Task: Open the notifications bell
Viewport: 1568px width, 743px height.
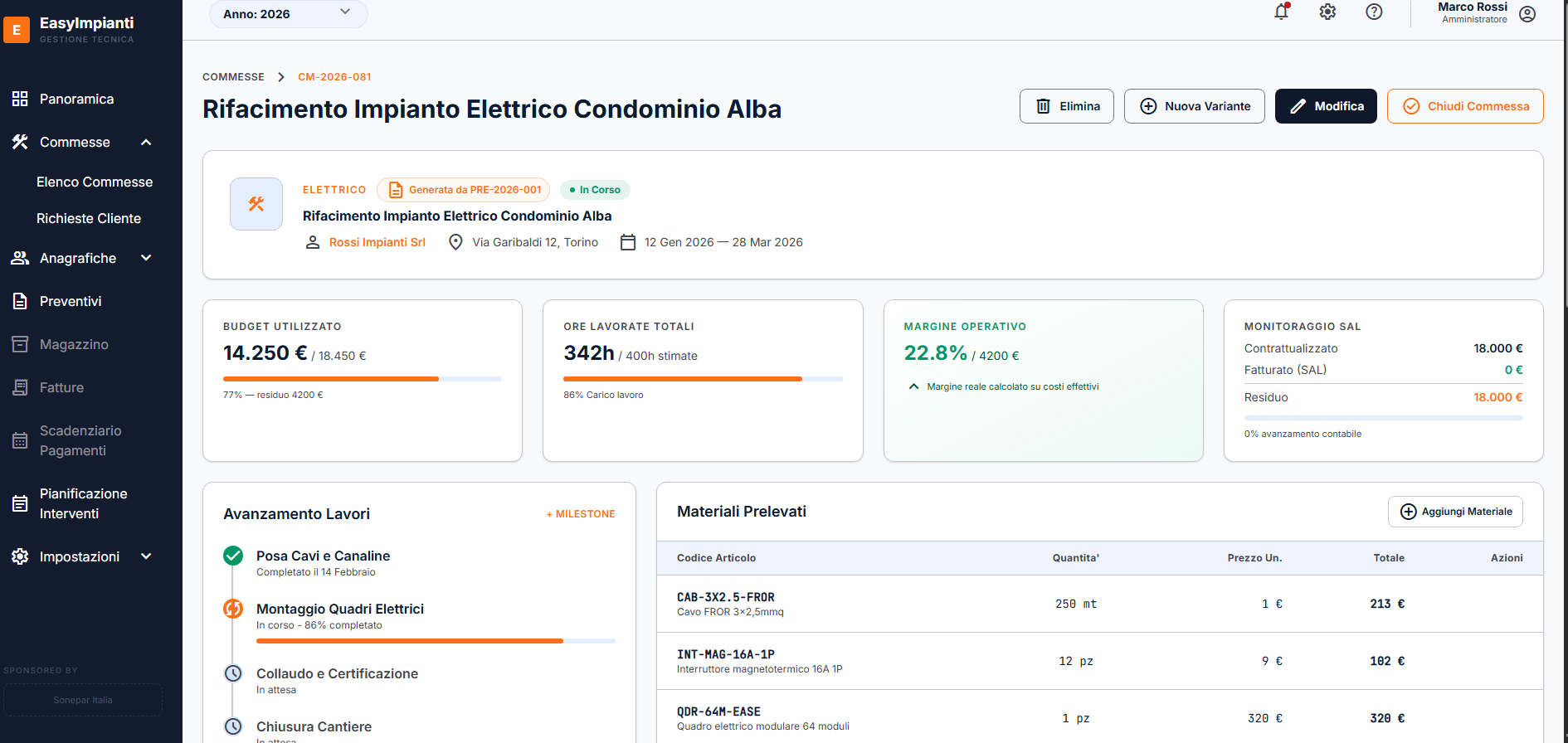Action: pyautogui.click(x=1282, y=12)
